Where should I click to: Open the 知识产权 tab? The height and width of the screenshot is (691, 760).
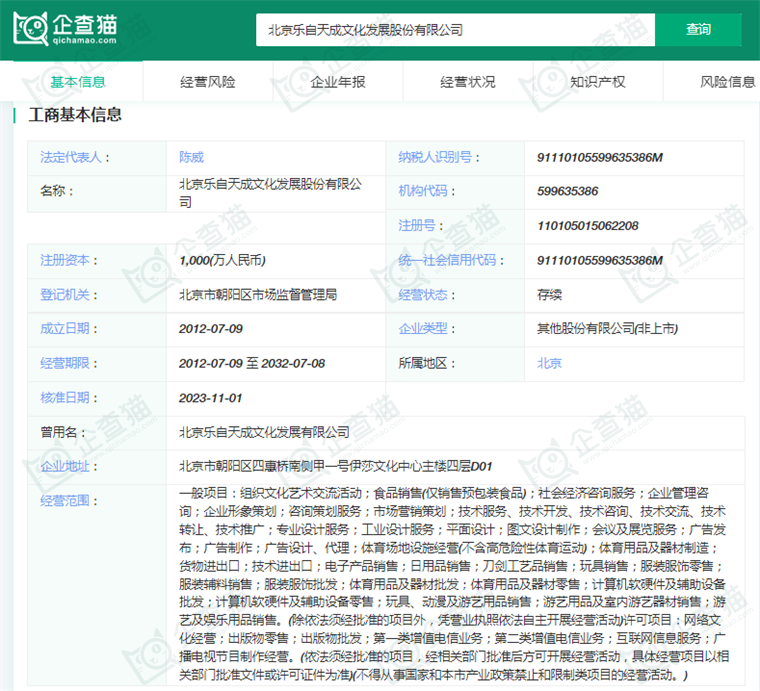tap(598, 82)
